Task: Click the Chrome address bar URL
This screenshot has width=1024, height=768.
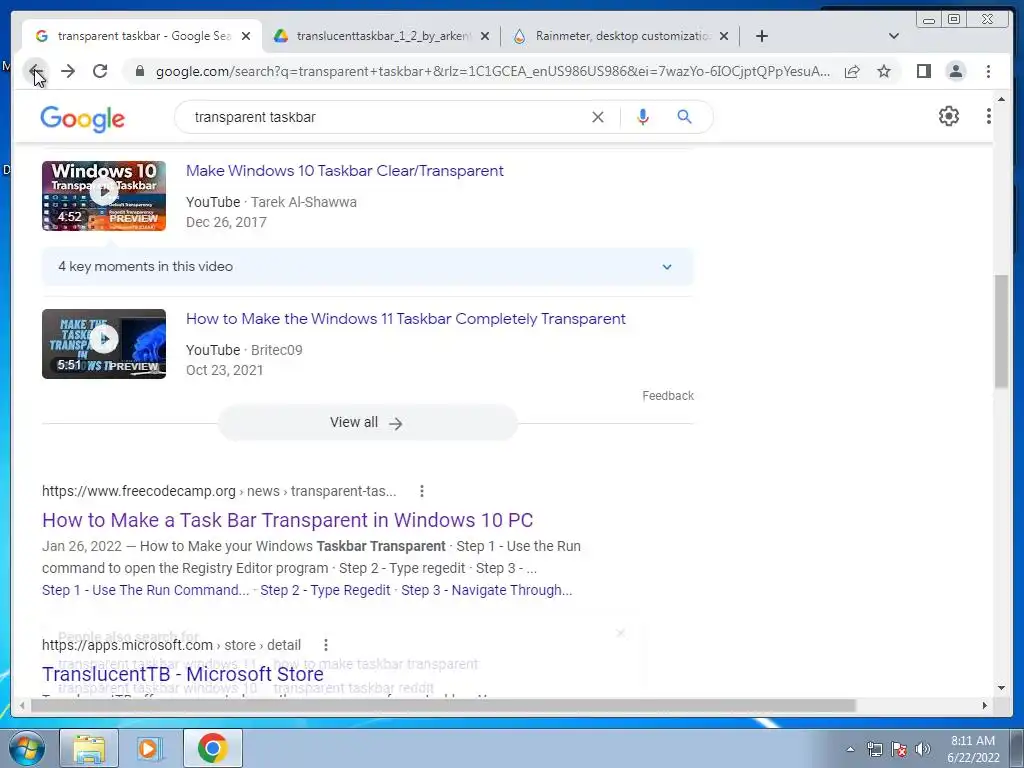Action: coord(492,71)
